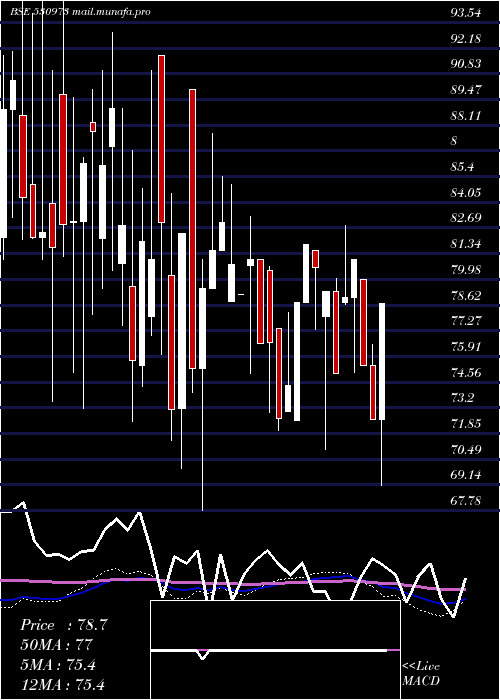Image resolution: width=500 pixels, height=700 pixels.
Task: Click the 79.98 price axis label
Action: point(466,270)
